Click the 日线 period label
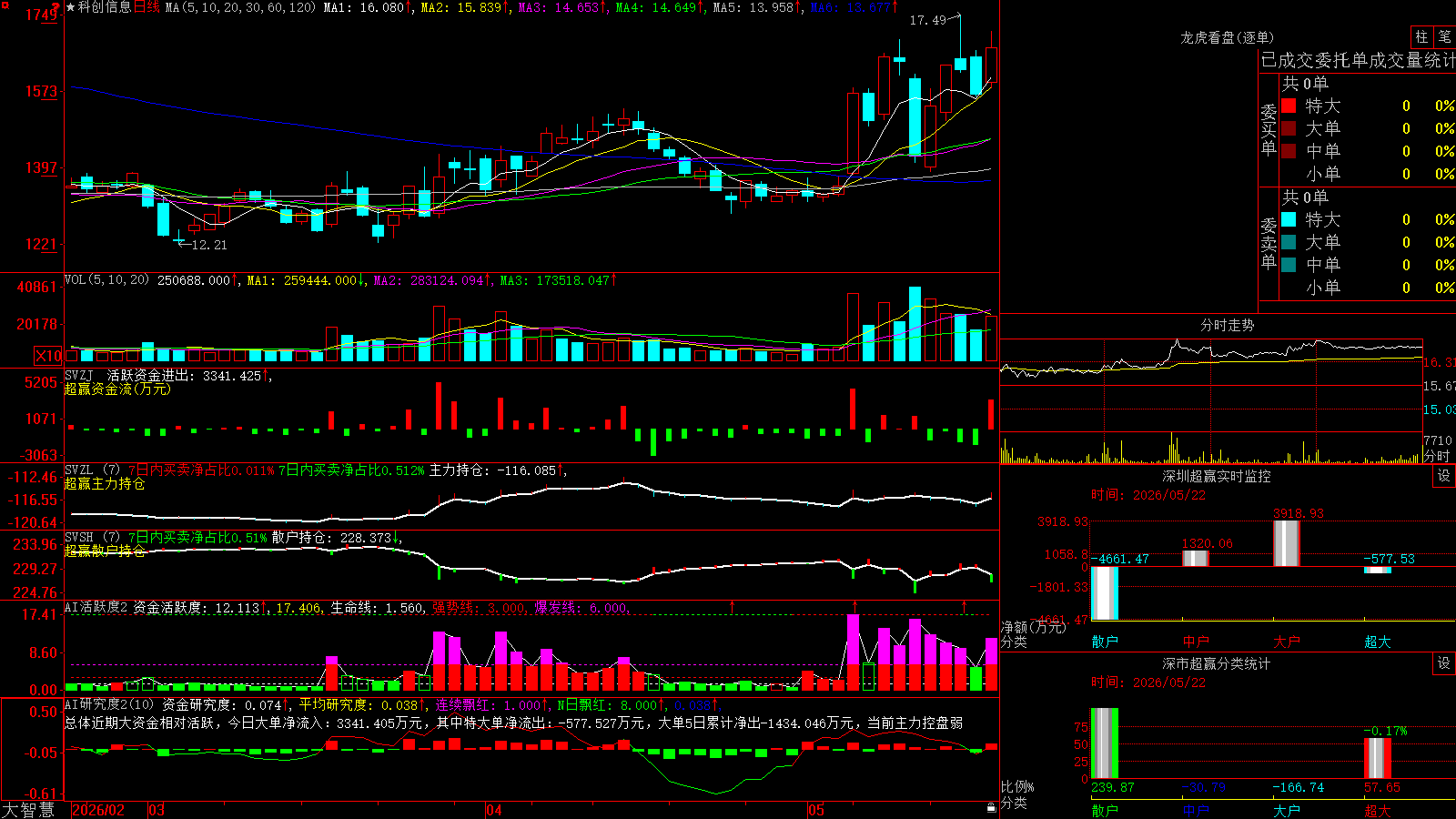 (x=147, y=7)
